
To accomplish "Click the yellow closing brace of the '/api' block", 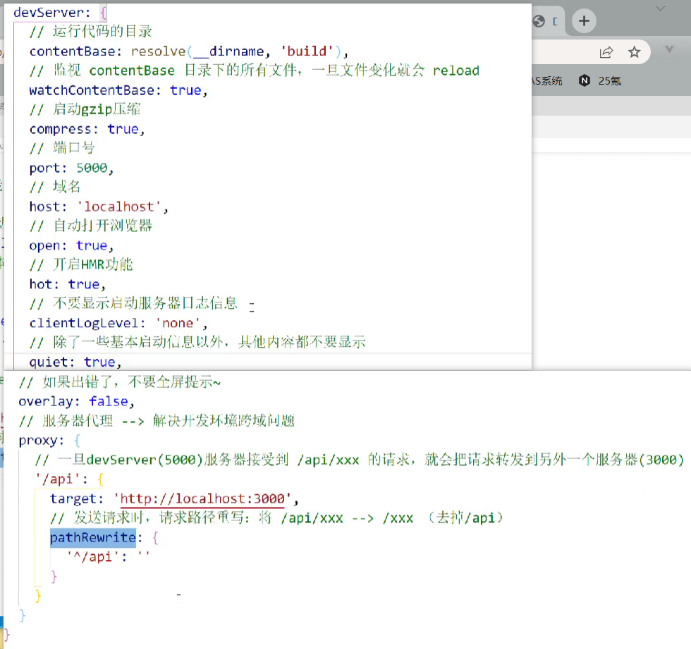I will click(38, 596).
